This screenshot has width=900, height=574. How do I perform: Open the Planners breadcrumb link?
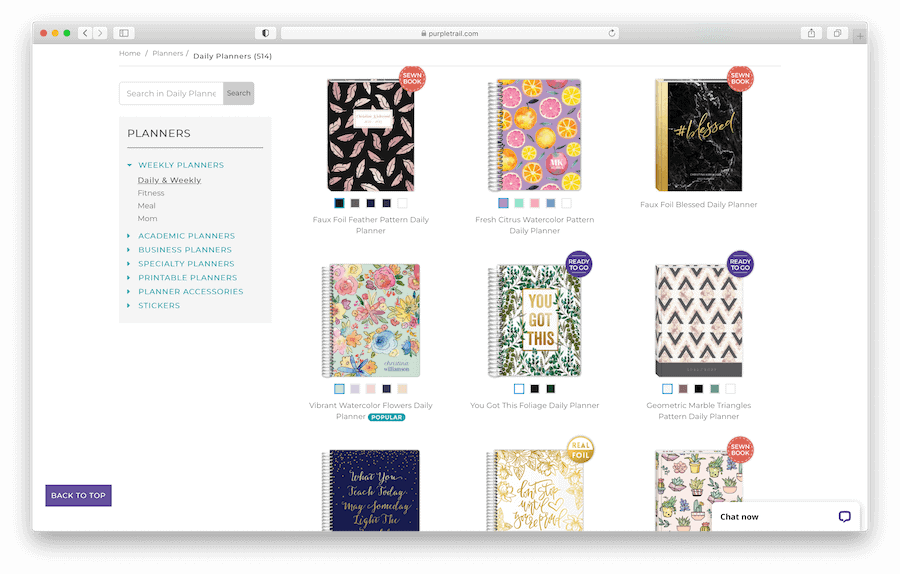[168, 53]
